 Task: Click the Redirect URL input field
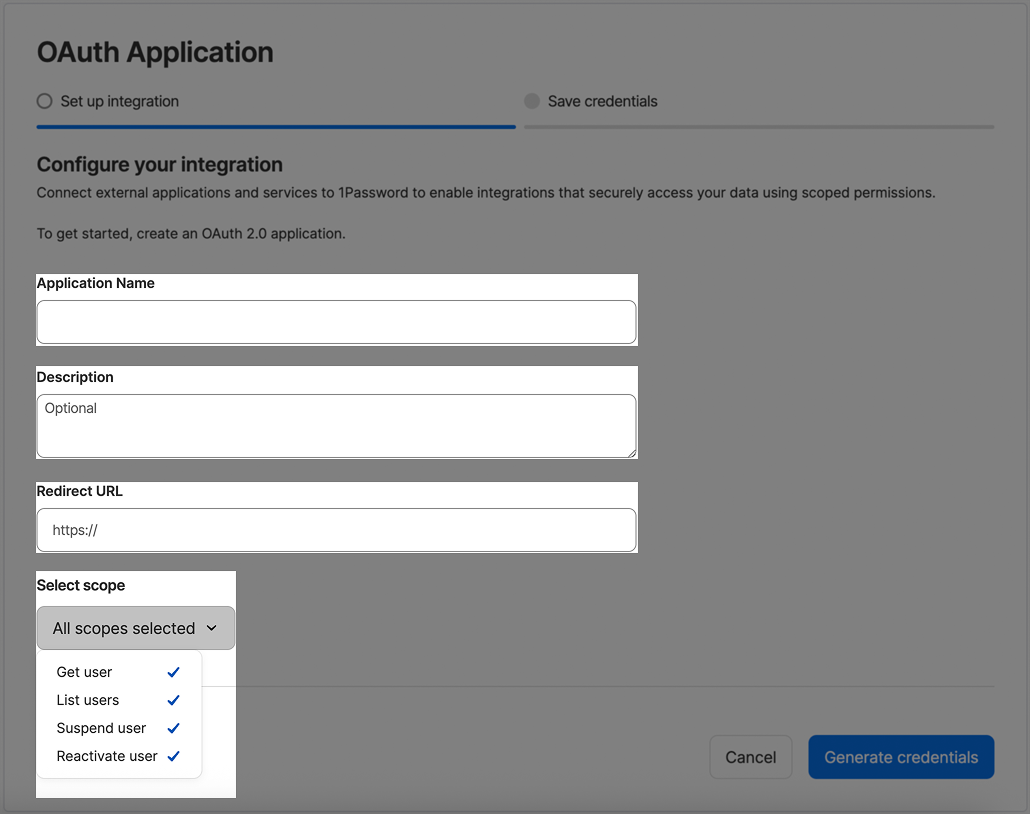coord(336,530)
